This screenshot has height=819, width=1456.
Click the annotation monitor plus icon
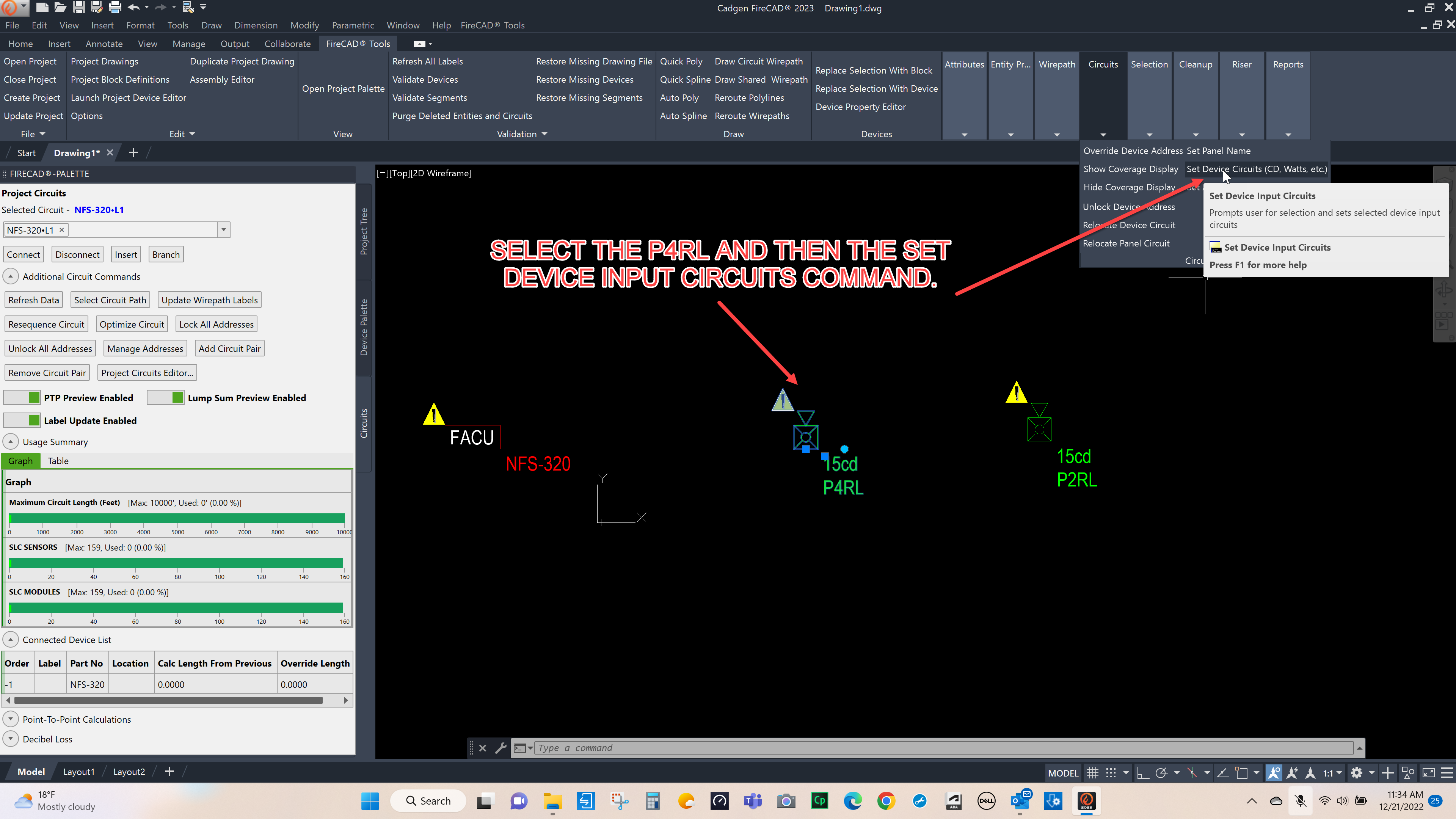[1388, 773]
